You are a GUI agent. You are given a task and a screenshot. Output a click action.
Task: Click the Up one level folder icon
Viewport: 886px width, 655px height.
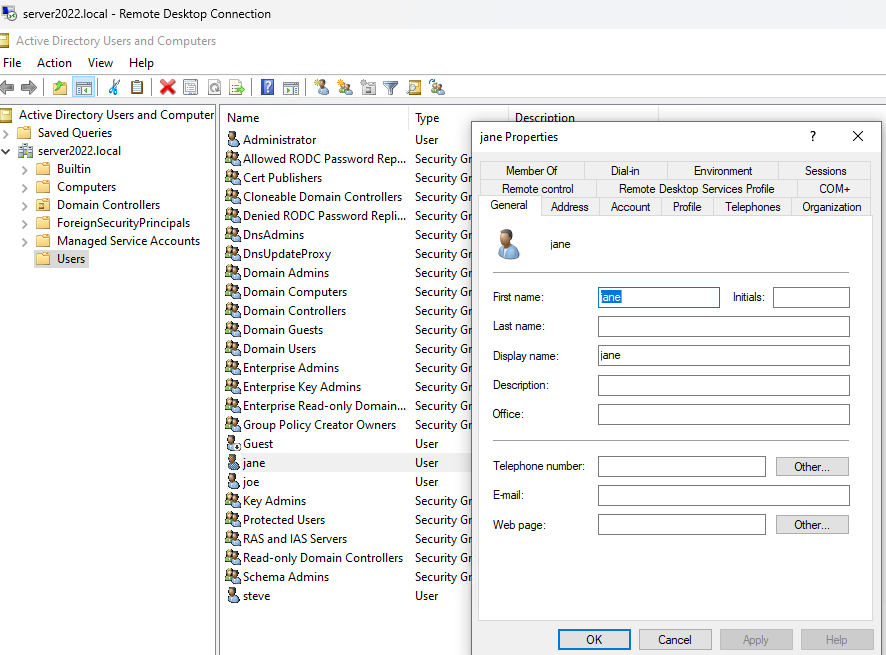pyautogui.click(x=60, y=88)
